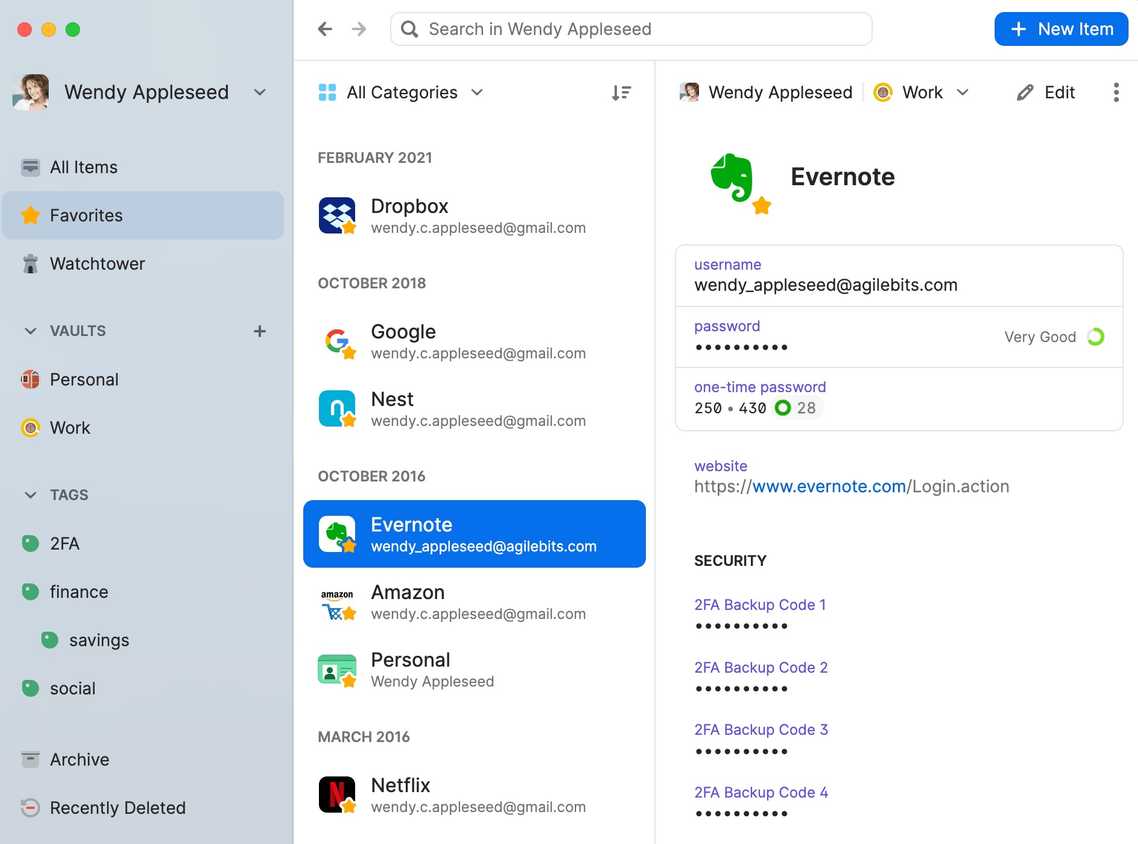Viewport: 1138px width, 844px height.
Task: Click Wendy Appleseed name in detail header
Action: (x=780, y=92)
